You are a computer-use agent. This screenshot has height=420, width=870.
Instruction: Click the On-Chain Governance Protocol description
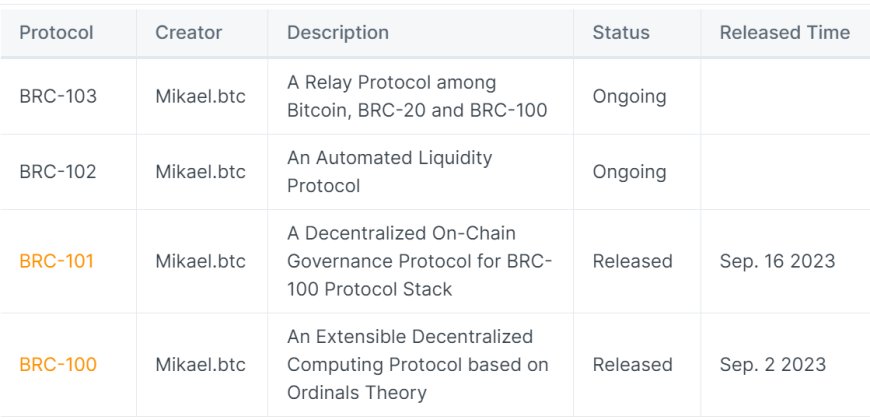tap(419, 261)
